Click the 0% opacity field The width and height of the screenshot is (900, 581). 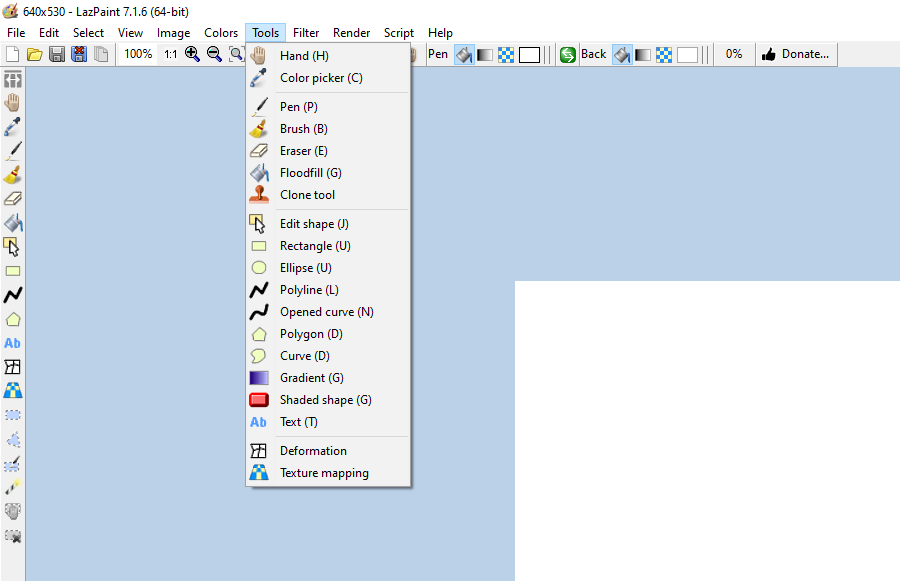coord(734,54)
